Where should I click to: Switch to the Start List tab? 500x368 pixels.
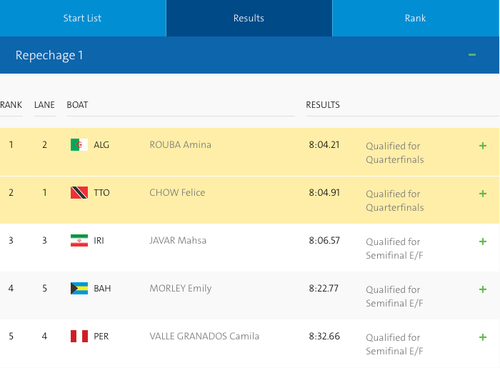(83, 18)
